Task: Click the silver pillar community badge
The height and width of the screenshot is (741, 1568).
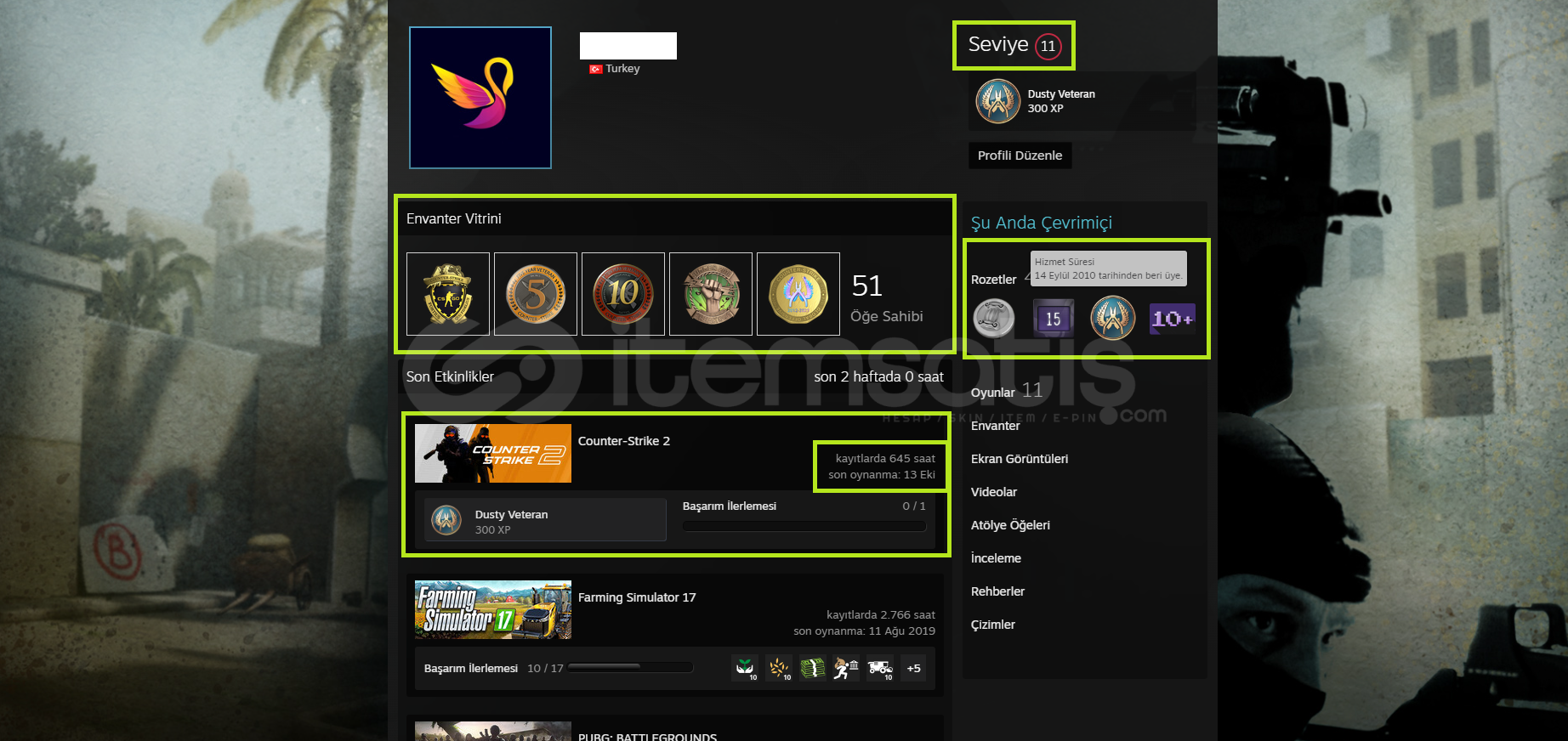Action: point(994,319)
